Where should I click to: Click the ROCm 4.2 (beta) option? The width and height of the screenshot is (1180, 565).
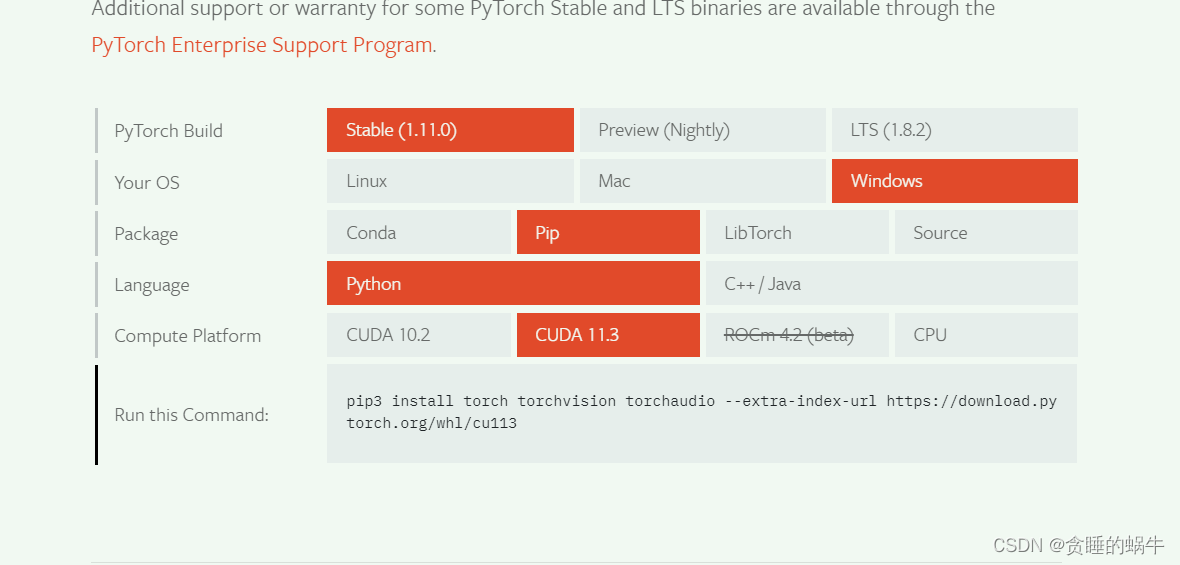tap(796, 335)
